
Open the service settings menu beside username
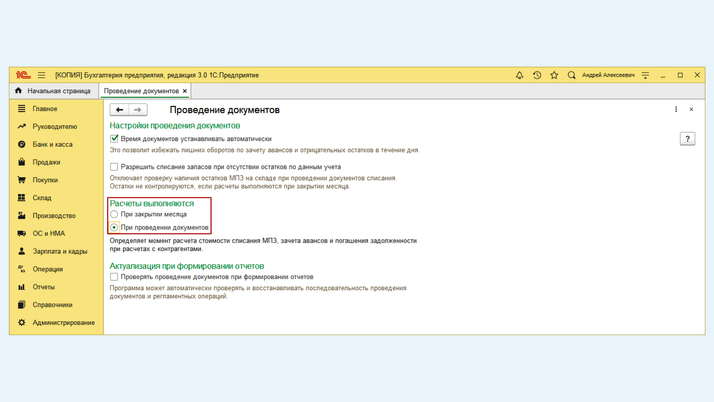(645, 75)
